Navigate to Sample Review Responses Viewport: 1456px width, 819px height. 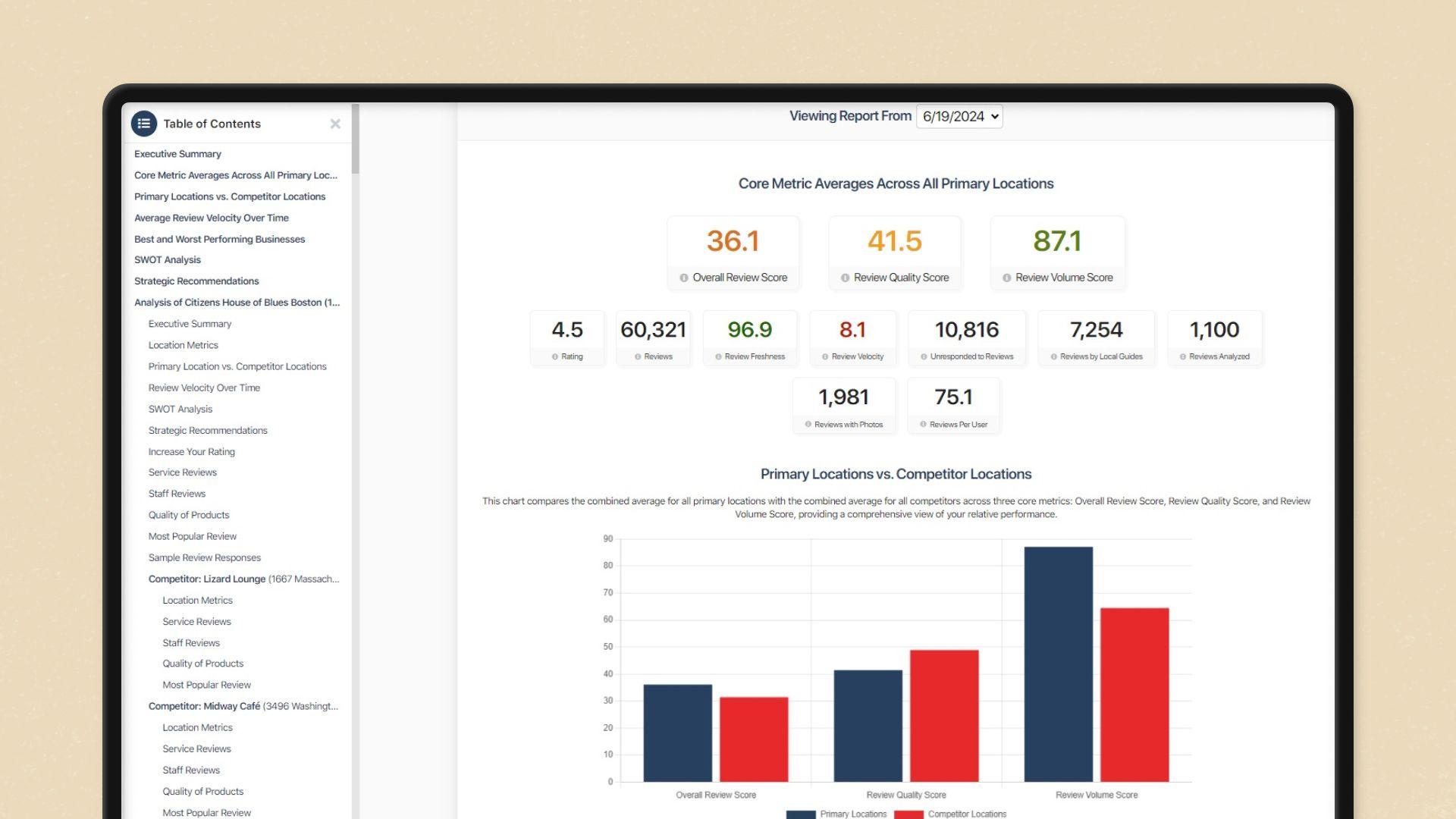coord(204,557)
